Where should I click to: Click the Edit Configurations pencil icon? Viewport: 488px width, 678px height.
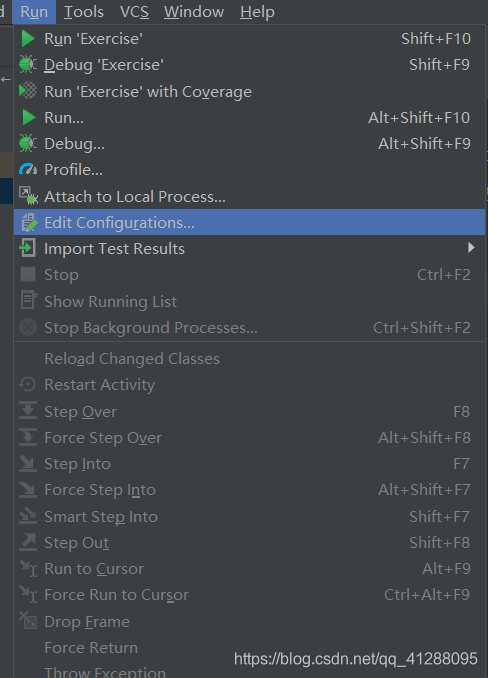pyautogui.click(x=29, y=222)
